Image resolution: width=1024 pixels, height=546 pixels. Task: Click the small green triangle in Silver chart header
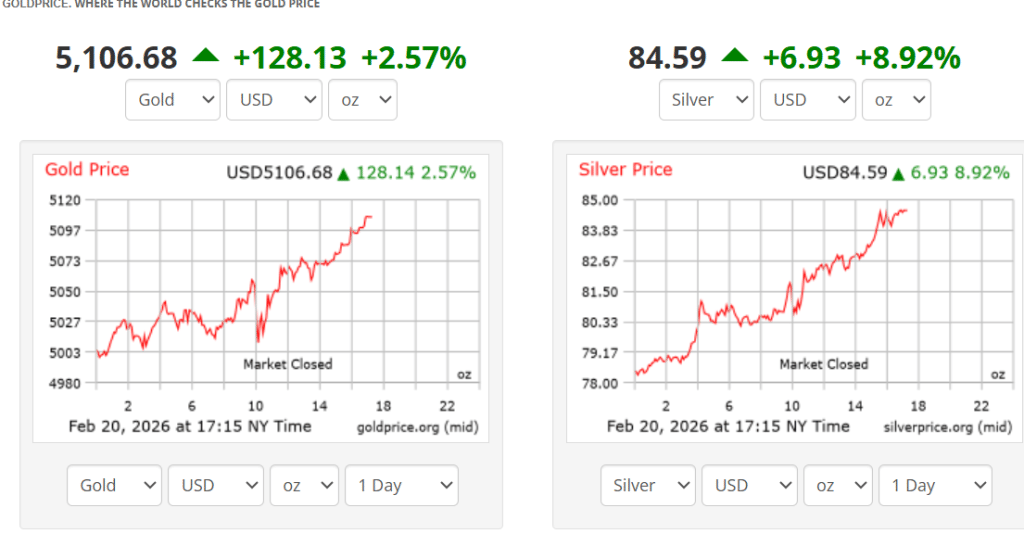tap(899, 174)
